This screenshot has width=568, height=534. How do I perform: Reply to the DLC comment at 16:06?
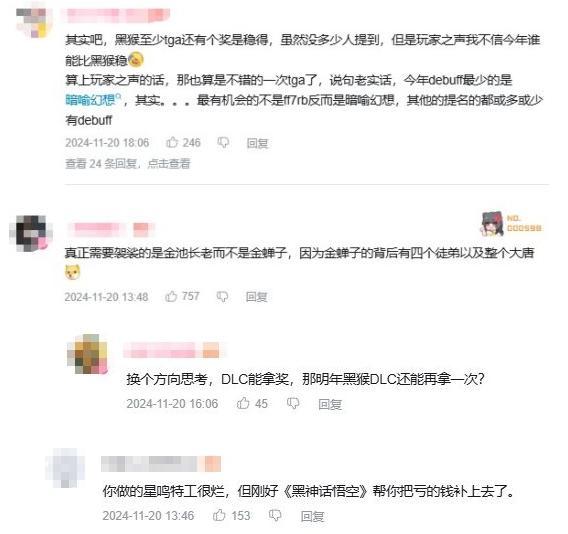tap(330, 404)
